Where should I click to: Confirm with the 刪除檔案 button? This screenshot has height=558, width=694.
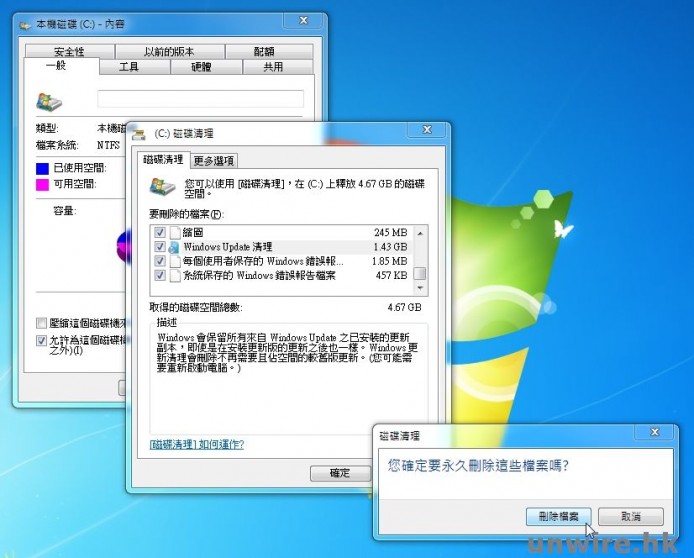558,516
